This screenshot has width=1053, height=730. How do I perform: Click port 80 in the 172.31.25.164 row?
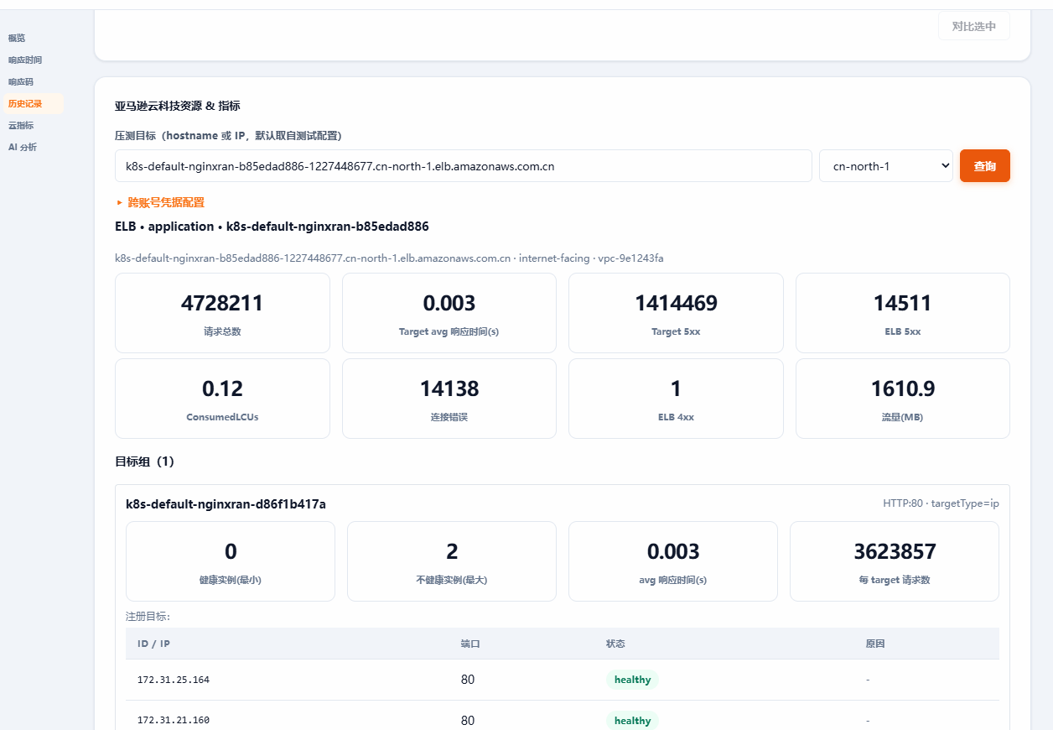[467, 680]
